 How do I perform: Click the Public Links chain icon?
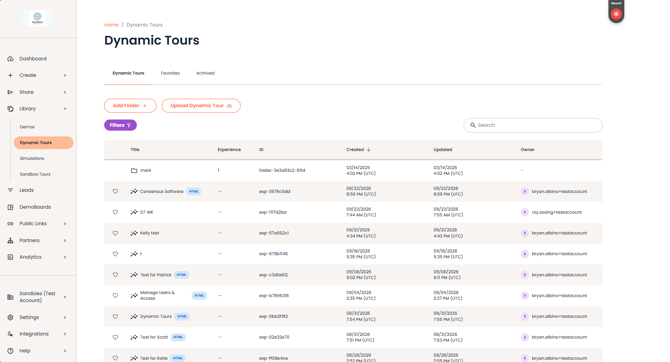pyautogui.click(x=10, y=224)
